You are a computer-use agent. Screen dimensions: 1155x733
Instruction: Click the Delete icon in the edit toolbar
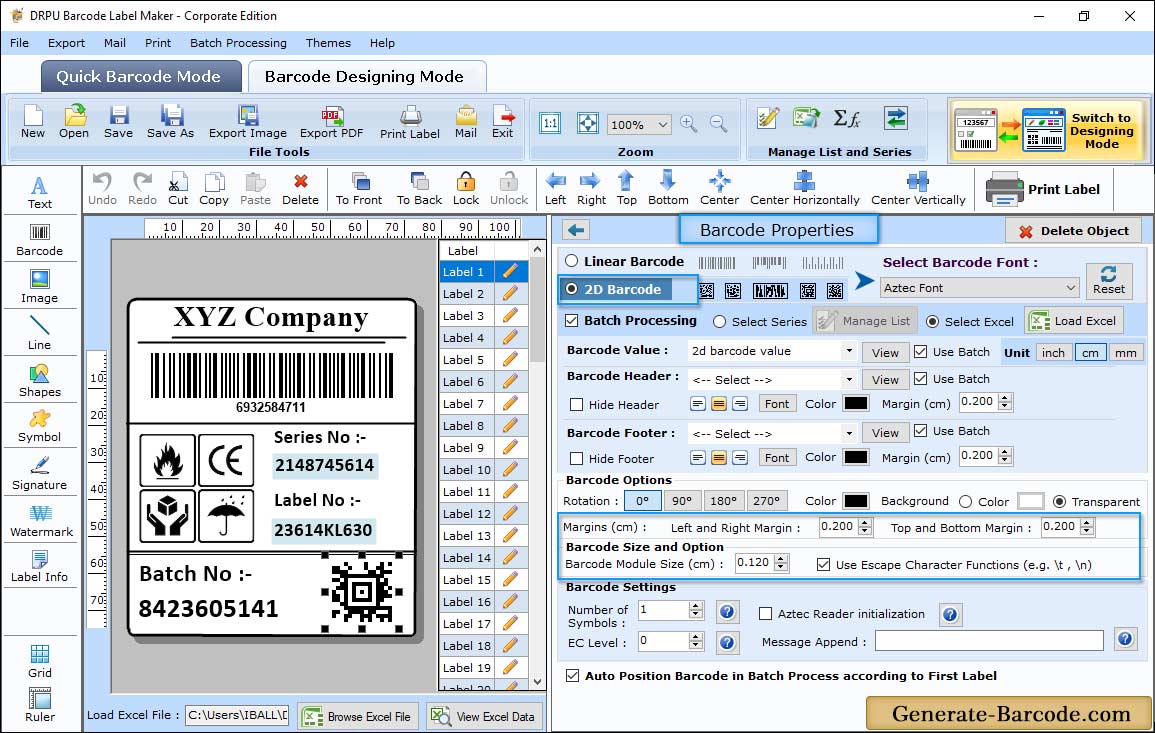[x=301, y=189]
